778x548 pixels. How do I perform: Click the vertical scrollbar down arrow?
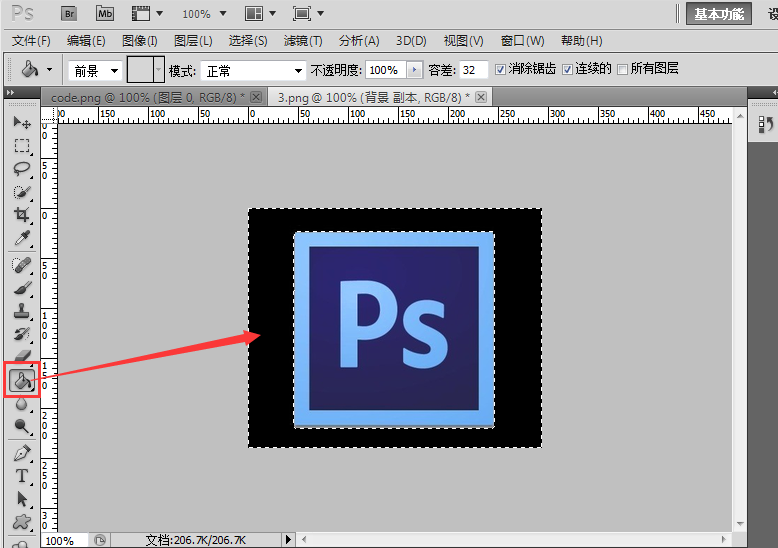click(740, 524)
